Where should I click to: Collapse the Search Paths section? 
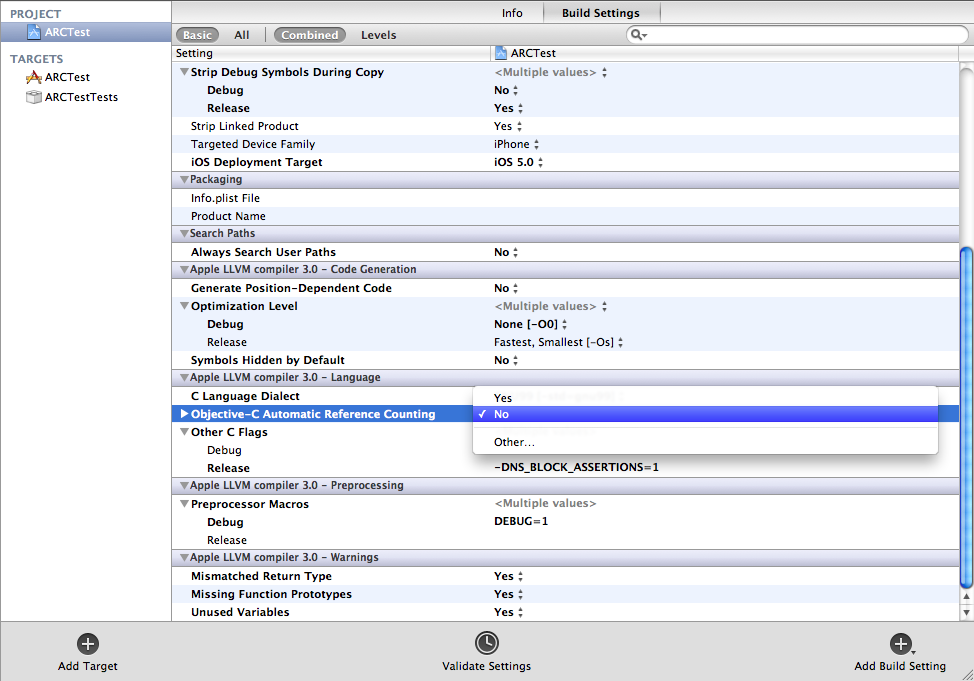pyautogui.click(x=184, y=234)
